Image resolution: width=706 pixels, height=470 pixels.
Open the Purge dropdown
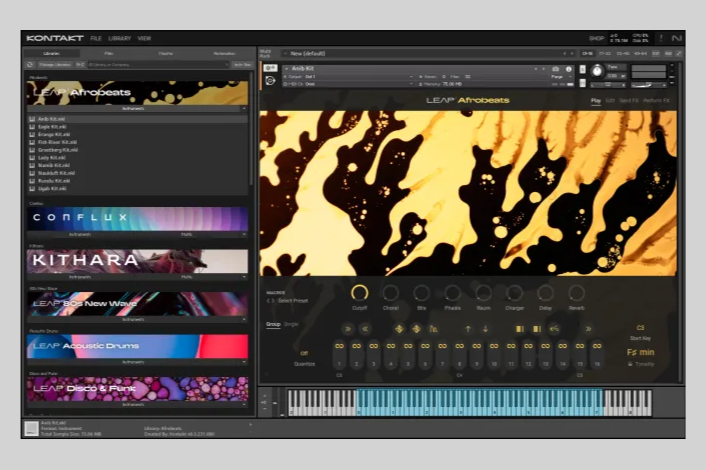coord(561,77)
